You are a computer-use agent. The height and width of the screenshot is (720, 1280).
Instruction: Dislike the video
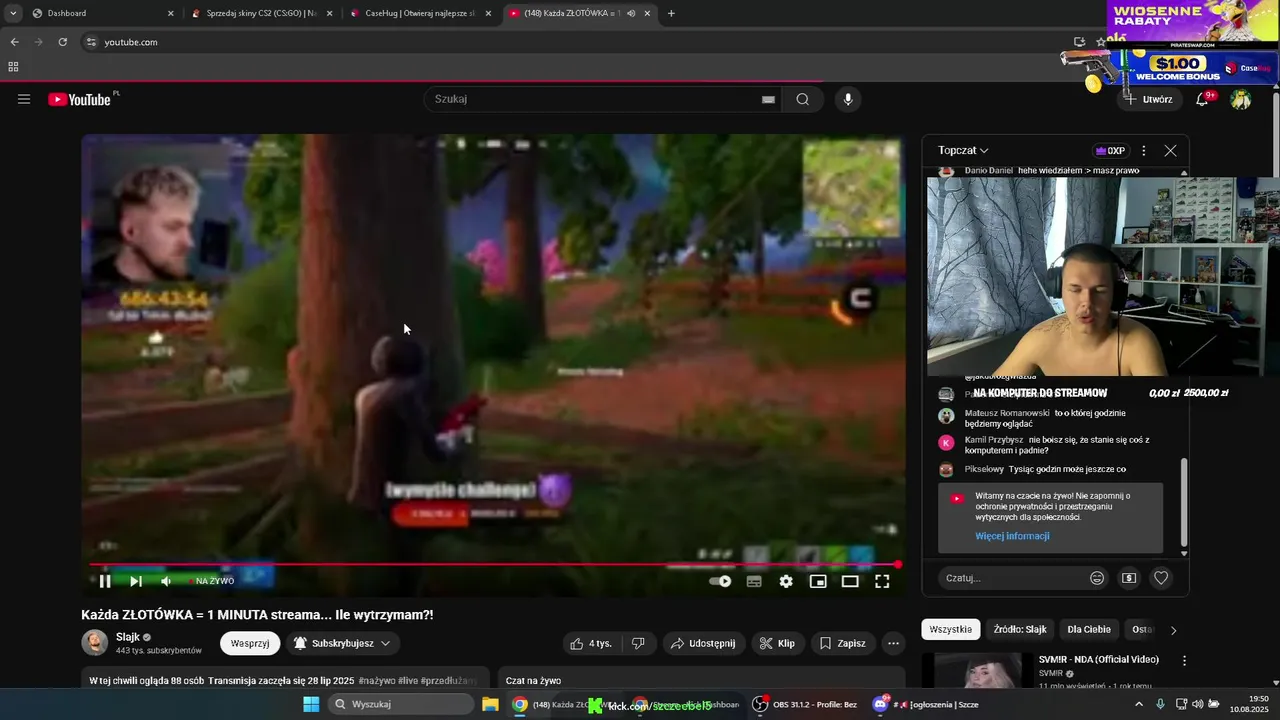(638, 643)
